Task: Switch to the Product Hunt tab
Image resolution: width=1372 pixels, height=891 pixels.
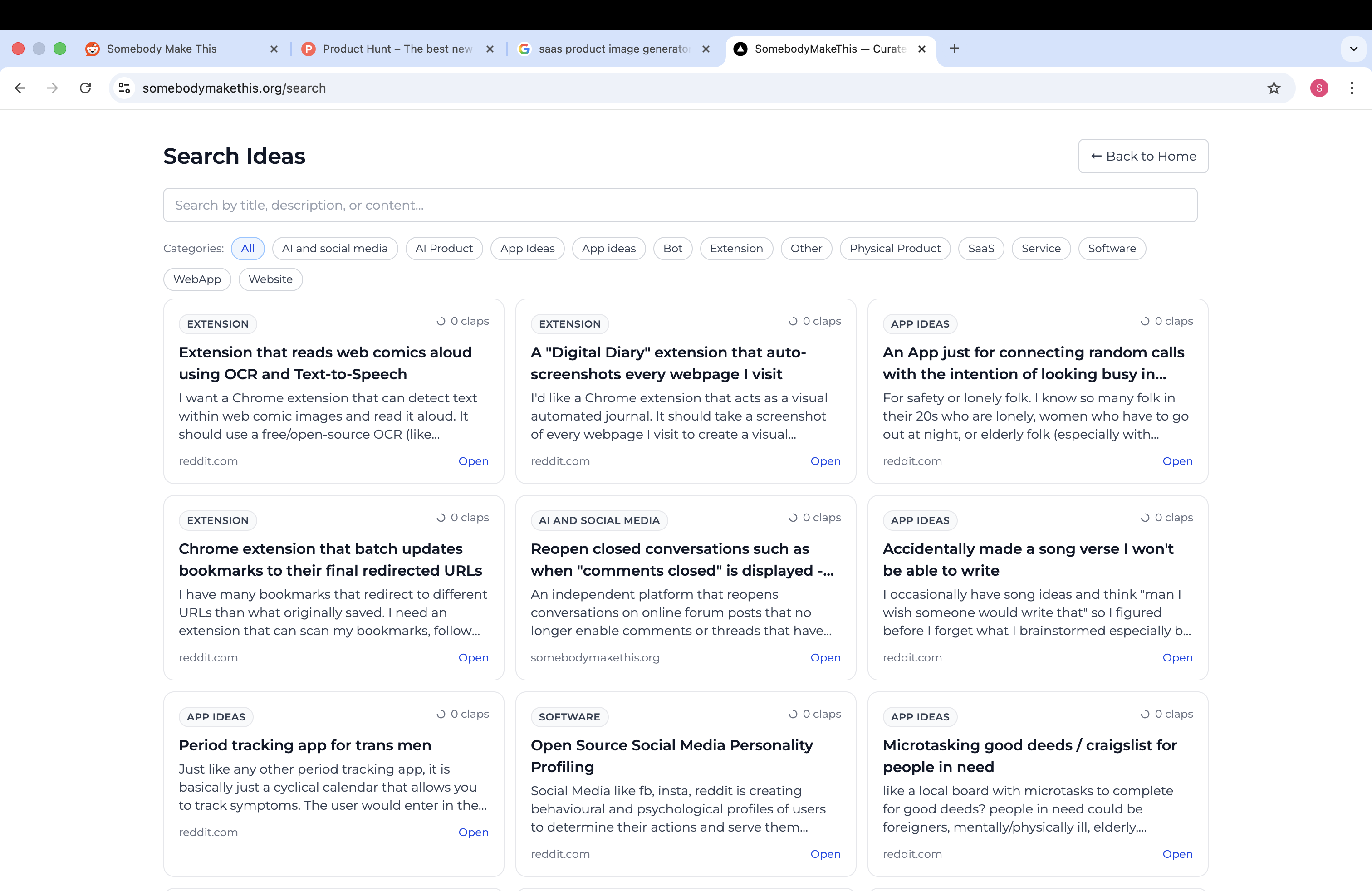Action: point(397,49)
